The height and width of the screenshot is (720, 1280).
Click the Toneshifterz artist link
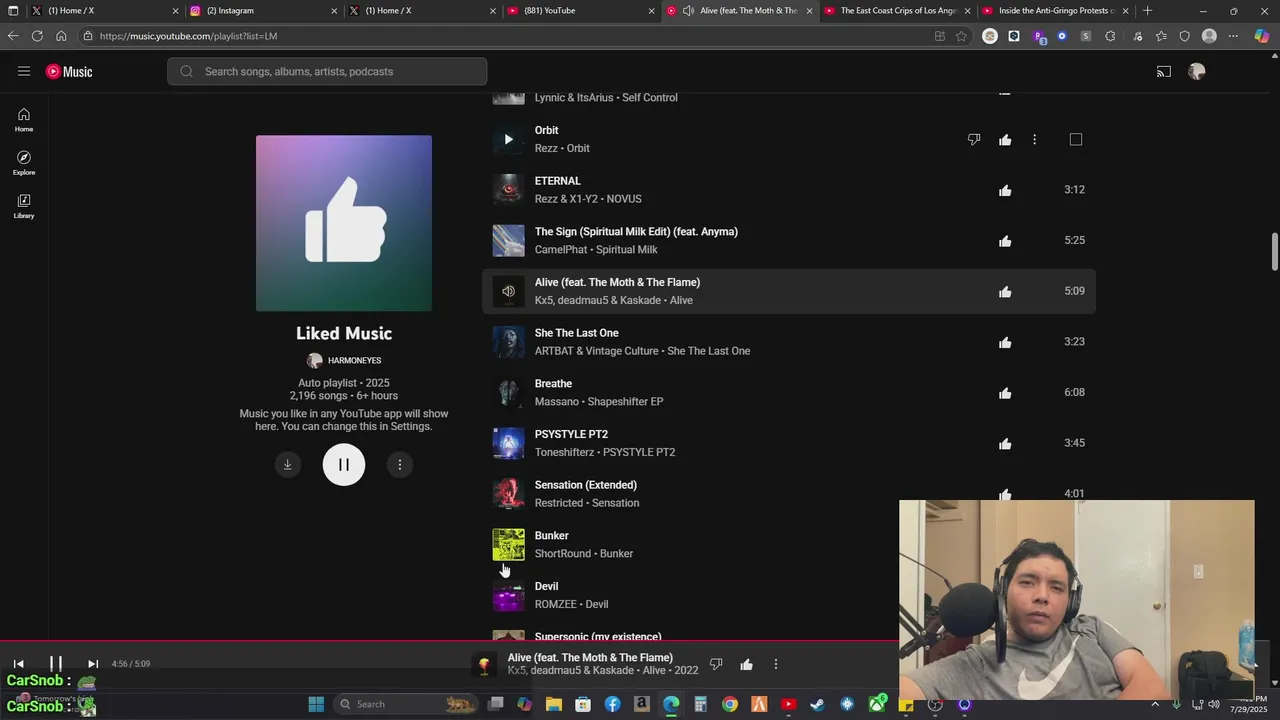(x=564, y=452)
